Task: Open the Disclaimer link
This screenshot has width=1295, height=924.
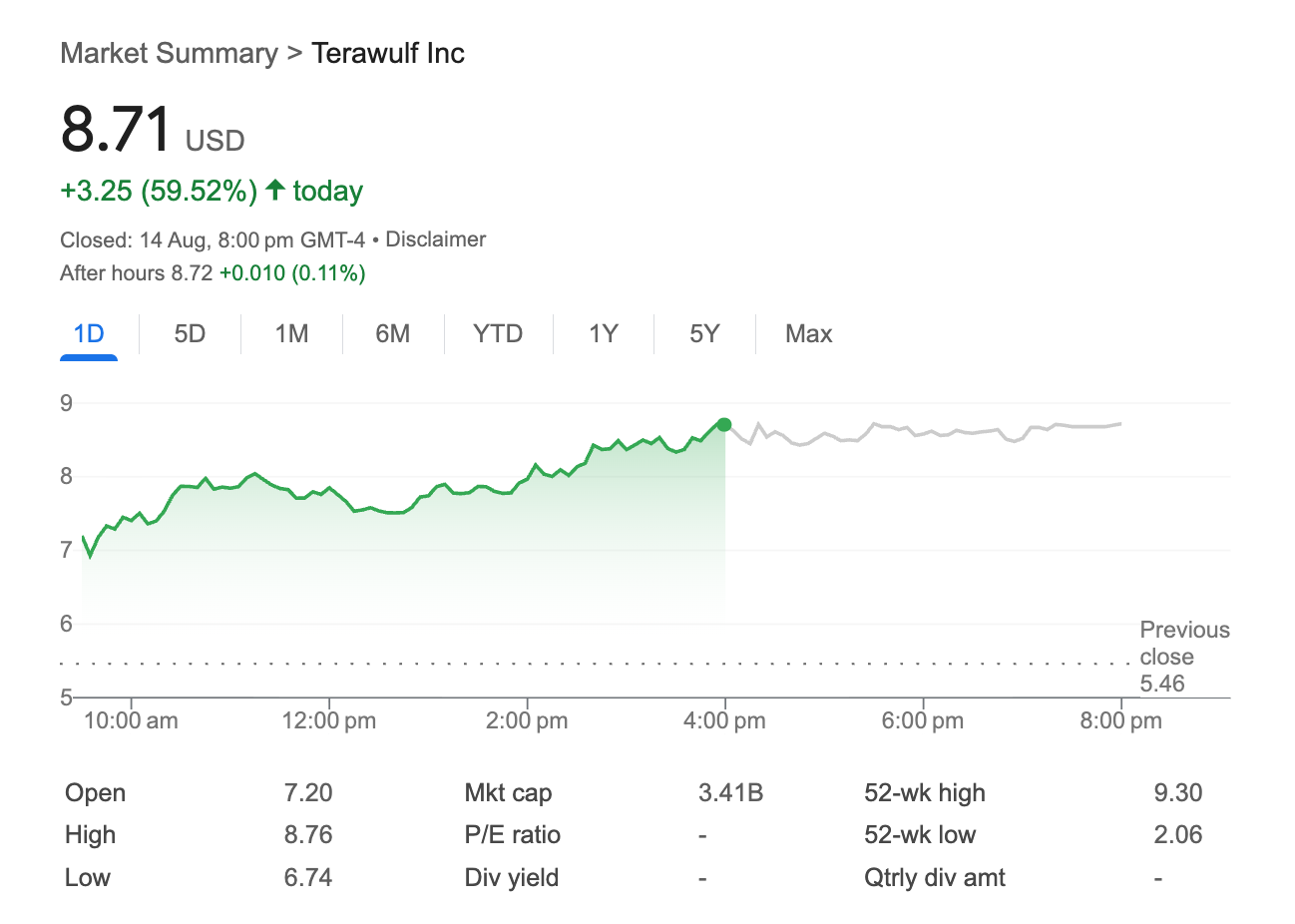Action: 435,239
